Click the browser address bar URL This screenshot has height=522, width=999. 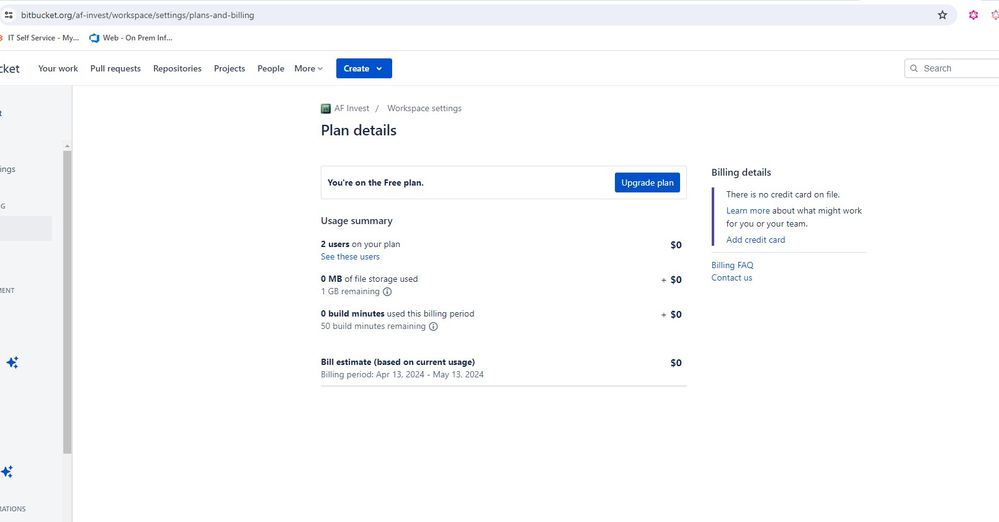point(138,15)
